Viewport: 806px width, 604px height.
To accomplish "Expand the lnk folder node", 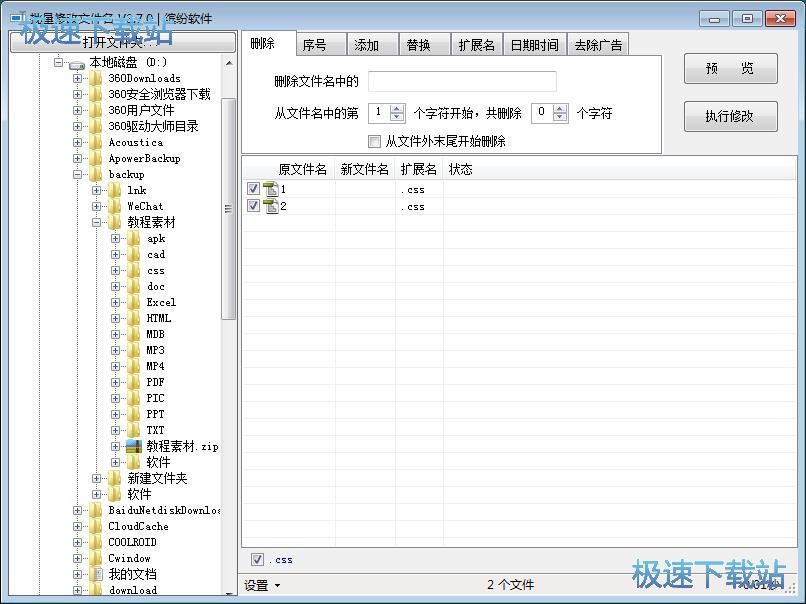I will tap(96, 190).
